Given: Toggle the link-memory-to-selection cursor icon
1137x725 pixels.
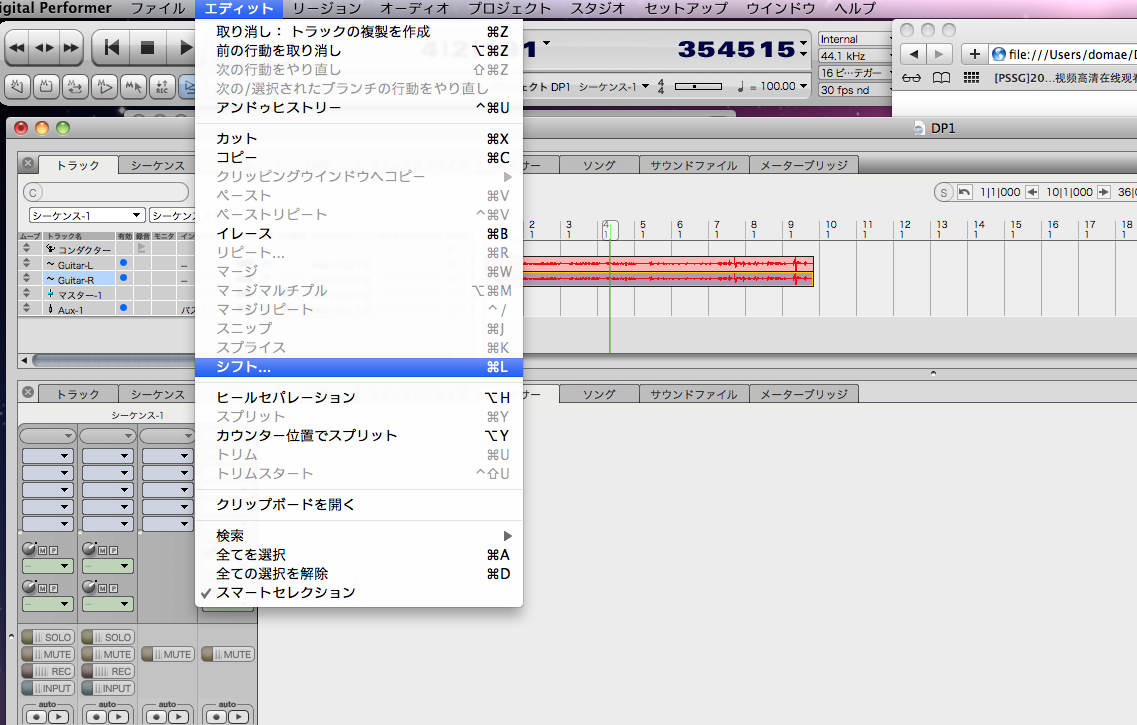Looking at the screenshot, I should pos(133,87).
